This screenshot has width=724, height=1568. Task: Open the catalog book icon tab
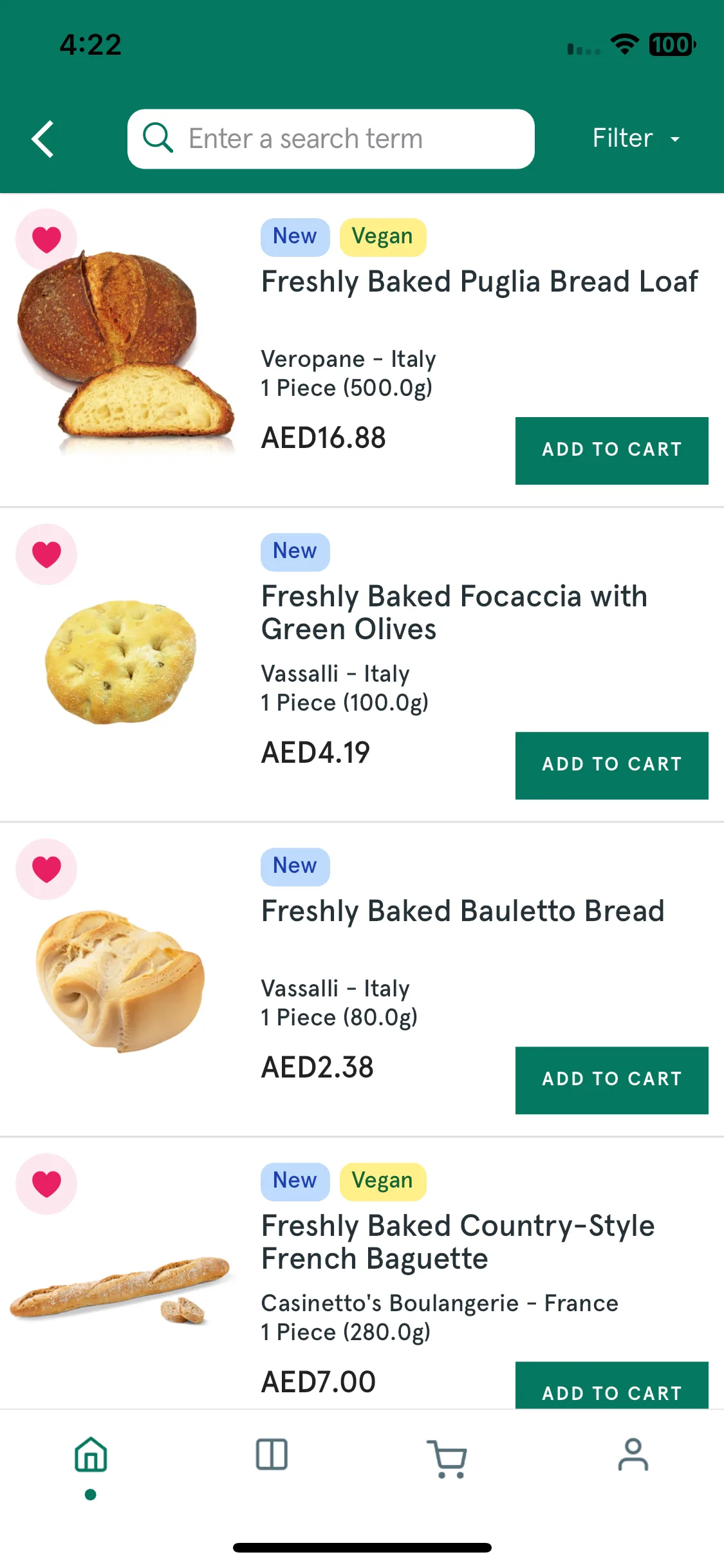272,1455
